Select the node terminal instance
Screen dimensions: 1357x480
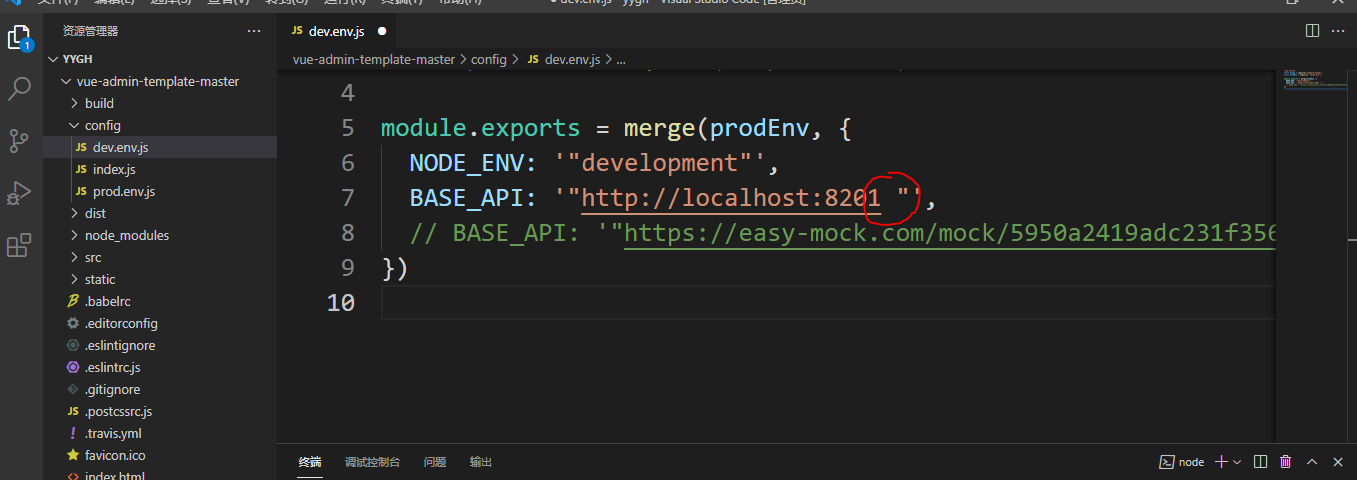pos(1181,462)
